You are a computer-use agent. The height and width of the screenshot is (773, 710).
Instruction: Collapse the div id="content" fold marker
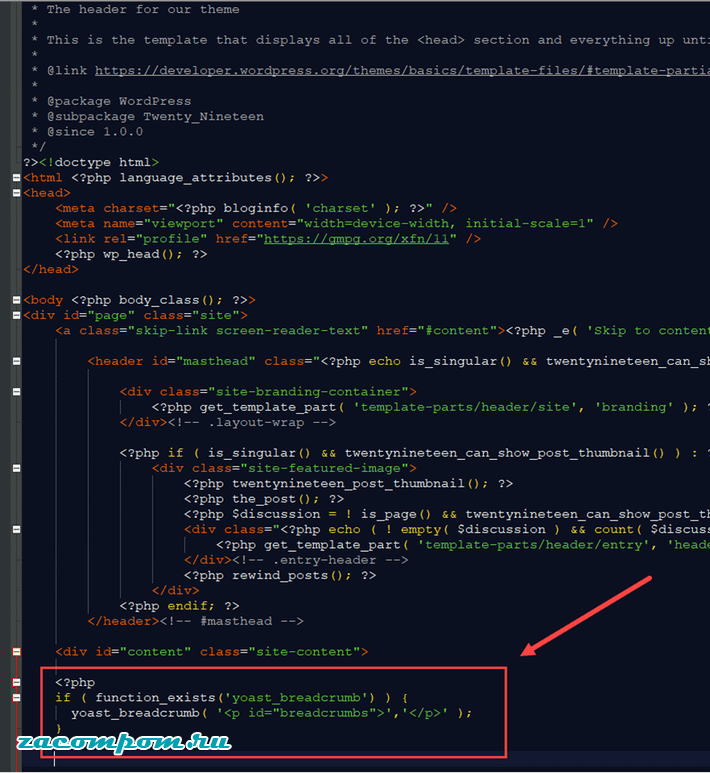16,652
